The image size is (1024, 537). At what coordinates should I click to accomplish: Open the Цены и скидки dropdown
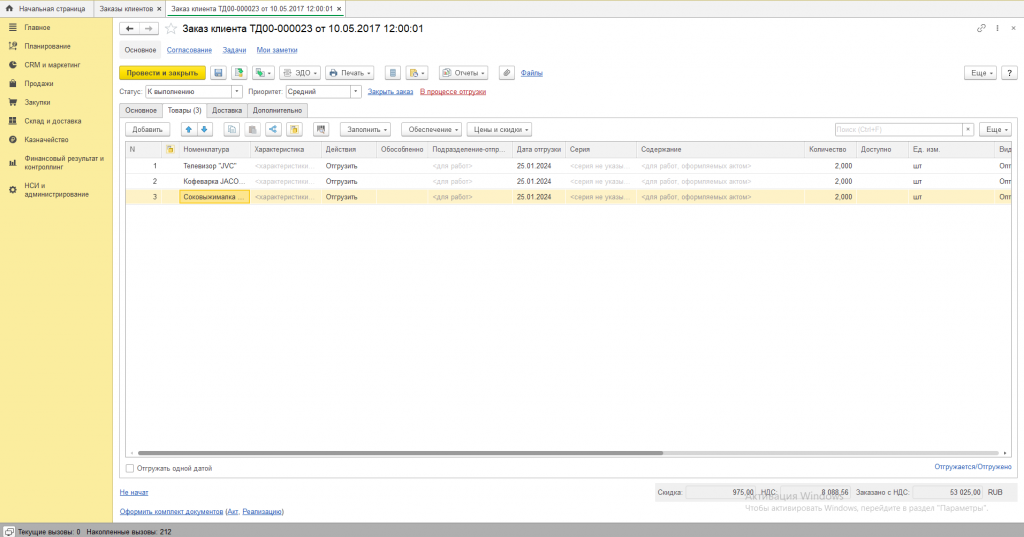click(500, 129)
